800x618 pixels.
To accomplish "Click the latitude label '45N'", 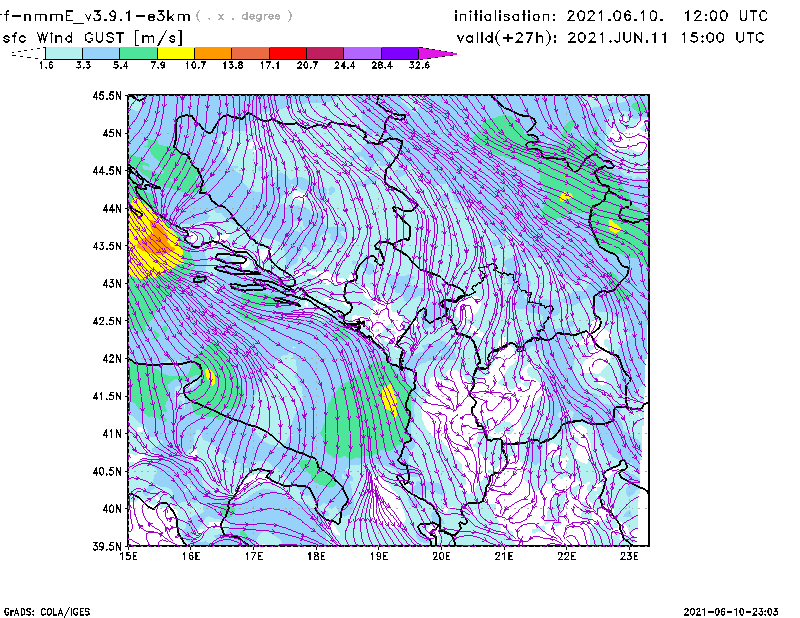I will pyautogui.click(x=112, y=133).
